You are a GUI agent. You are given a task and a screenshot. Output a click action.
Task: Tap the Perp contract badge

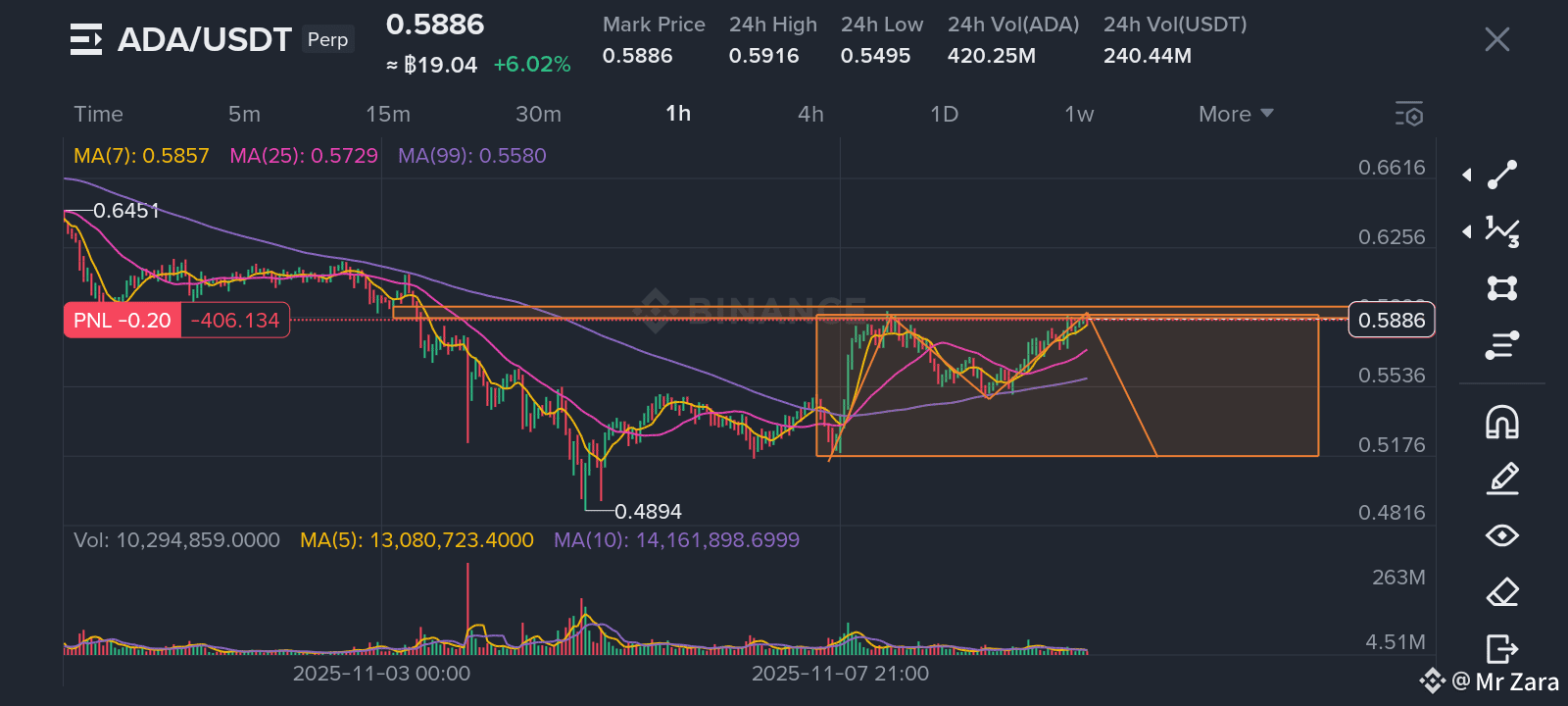click(328, 39)
